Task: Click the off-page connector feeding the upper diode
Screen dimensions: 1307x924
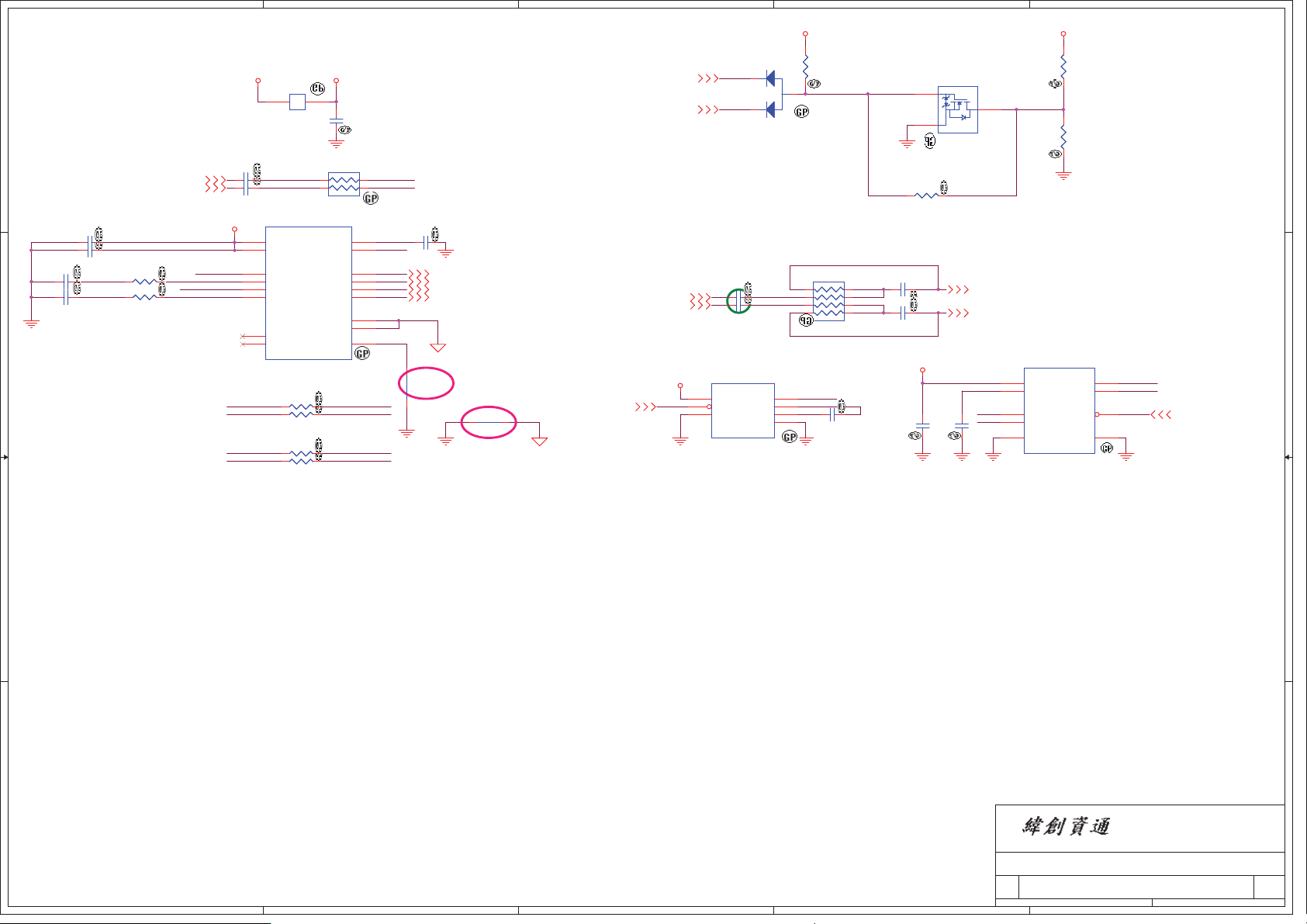Action: [707, 78]
